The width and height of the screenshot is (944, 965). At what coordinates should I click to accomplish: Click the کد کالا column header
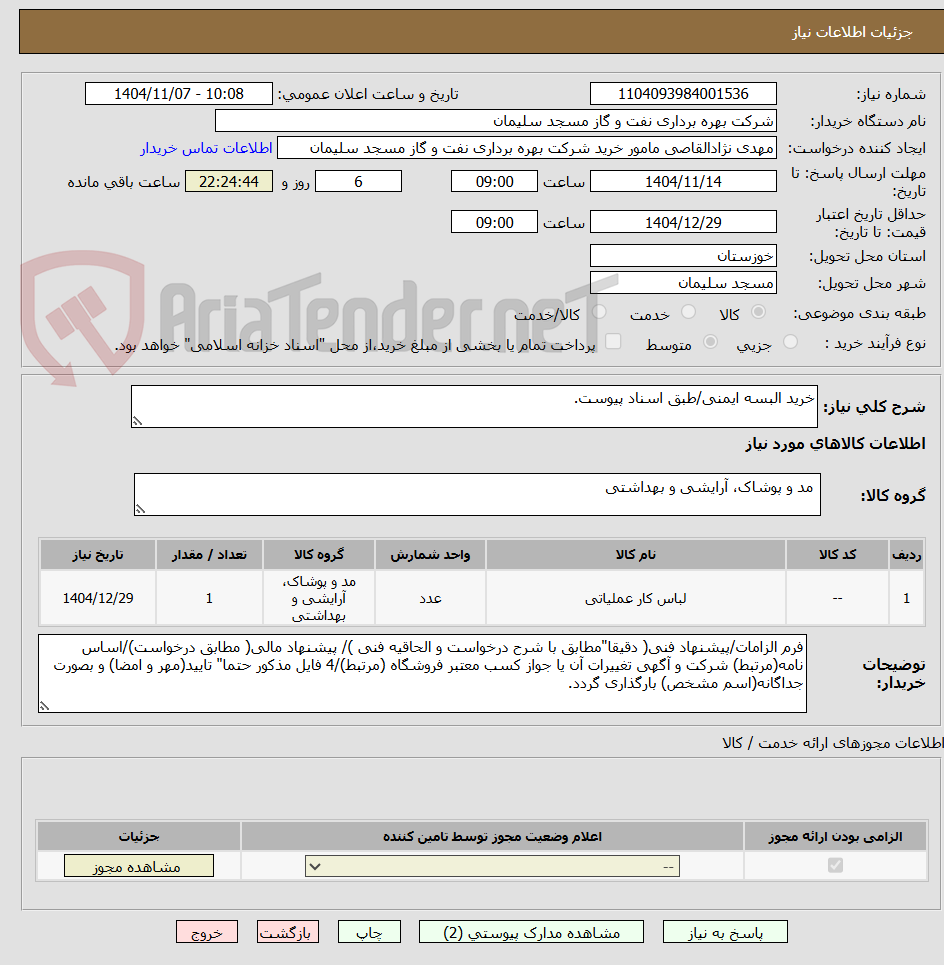837,555
